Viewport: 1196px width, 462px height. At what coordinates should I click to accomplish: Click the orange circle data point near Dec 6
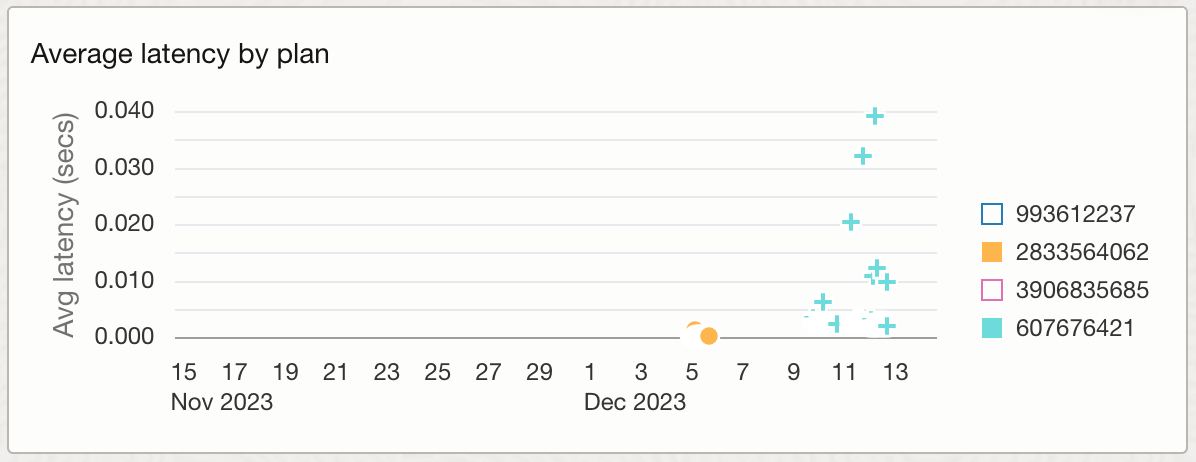[x=708, y=336]
